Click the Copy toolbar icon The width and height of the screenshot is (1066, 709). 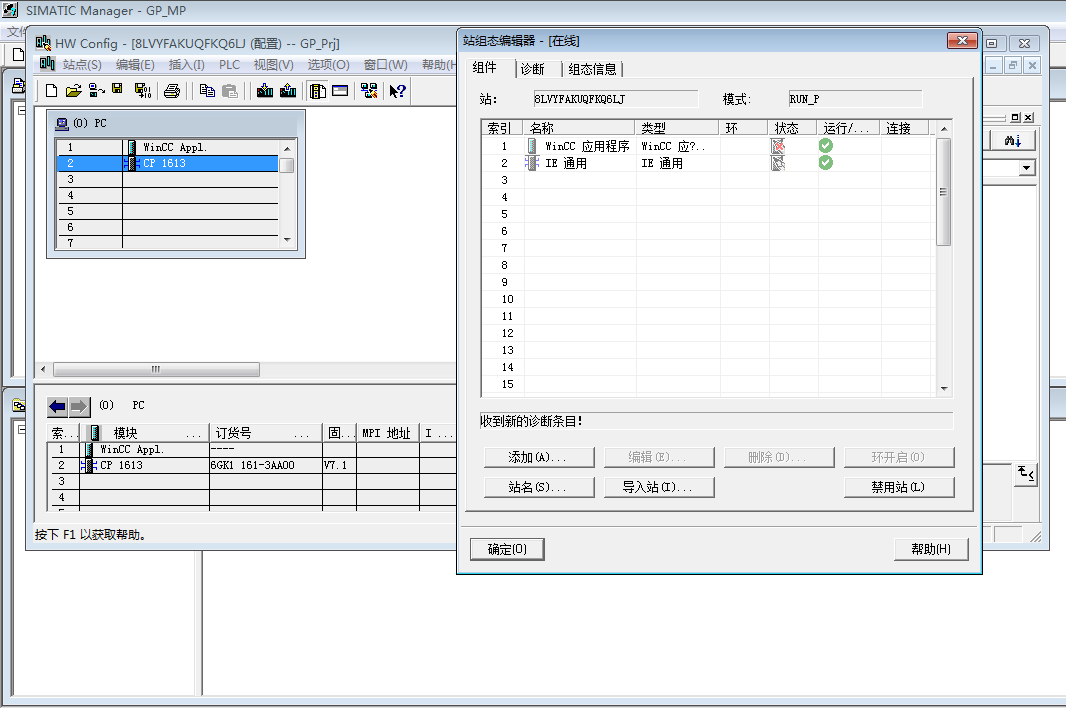pyautogui.click(x=207, y=90)
